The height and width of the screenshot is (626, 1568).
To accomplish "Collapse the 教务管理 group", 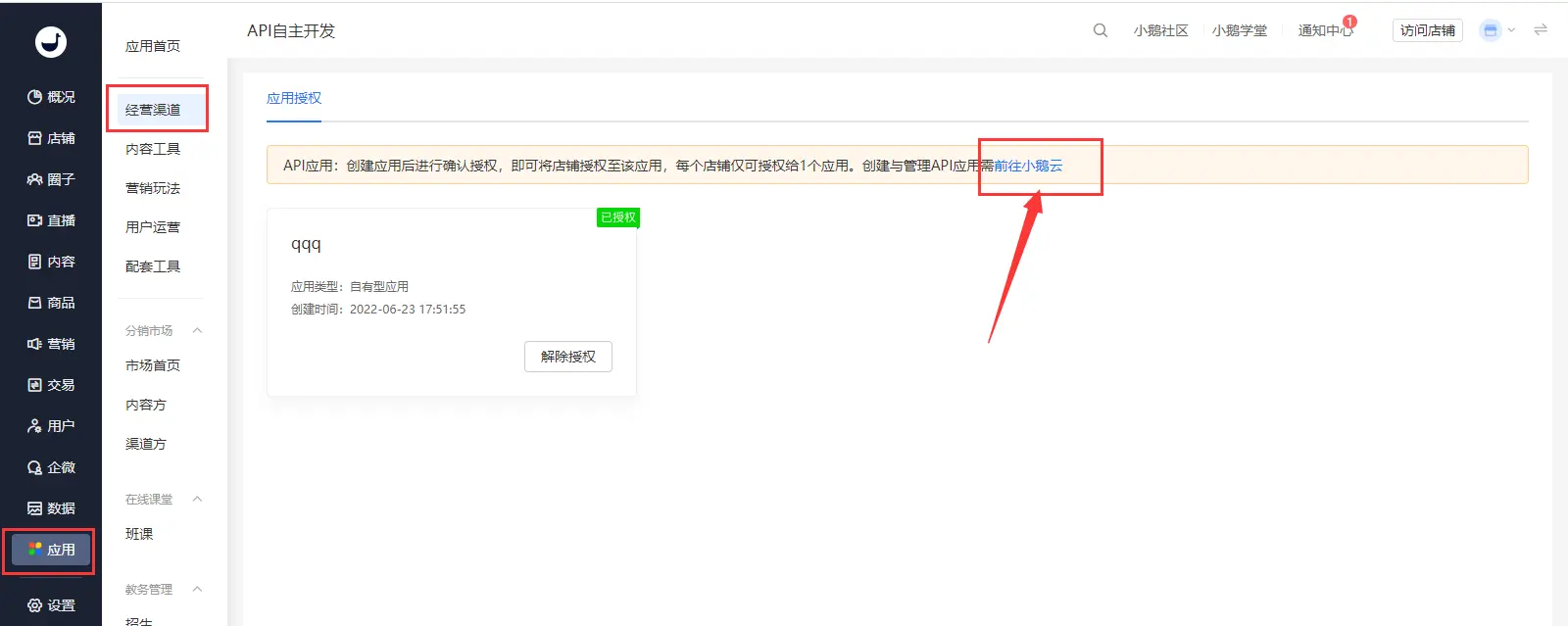I will click(197, 589).
